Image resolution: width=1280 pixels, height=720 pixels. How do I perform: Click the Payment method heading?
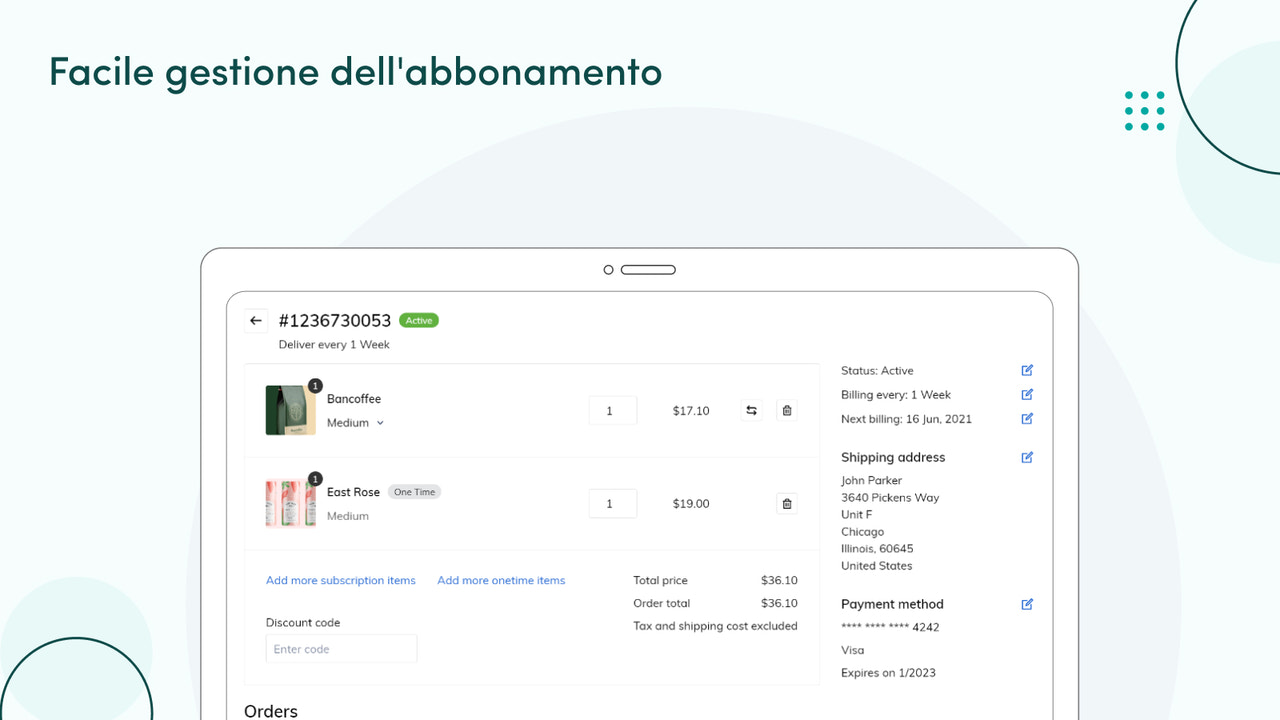click(892, 604)
